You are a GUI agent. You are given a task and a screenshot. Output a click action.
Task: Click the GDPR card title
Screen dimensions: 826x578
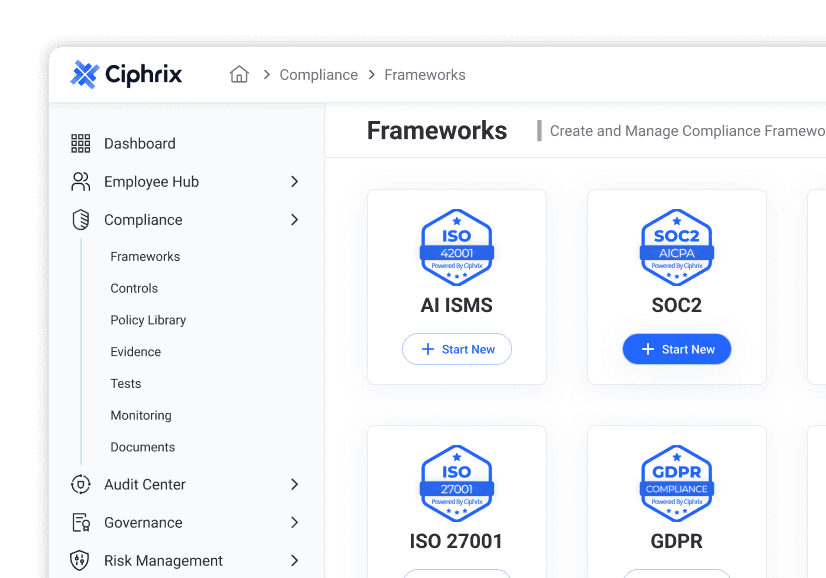point(677,541)
